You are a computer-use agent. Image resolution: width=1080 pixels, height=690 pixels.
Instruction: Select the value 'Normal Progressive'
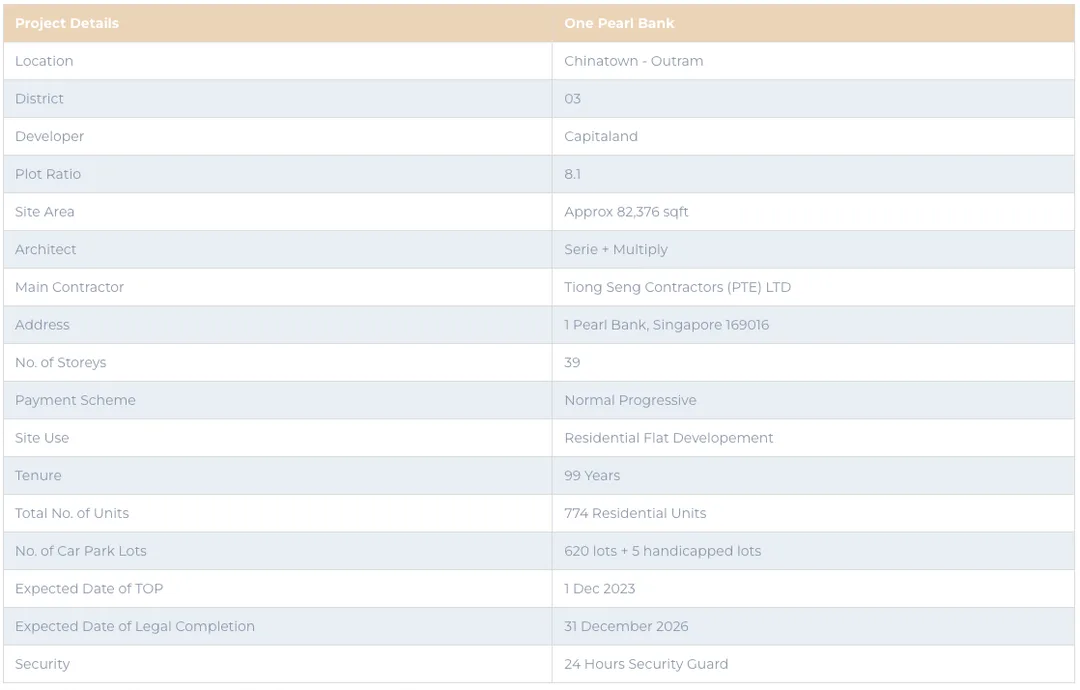630,400
